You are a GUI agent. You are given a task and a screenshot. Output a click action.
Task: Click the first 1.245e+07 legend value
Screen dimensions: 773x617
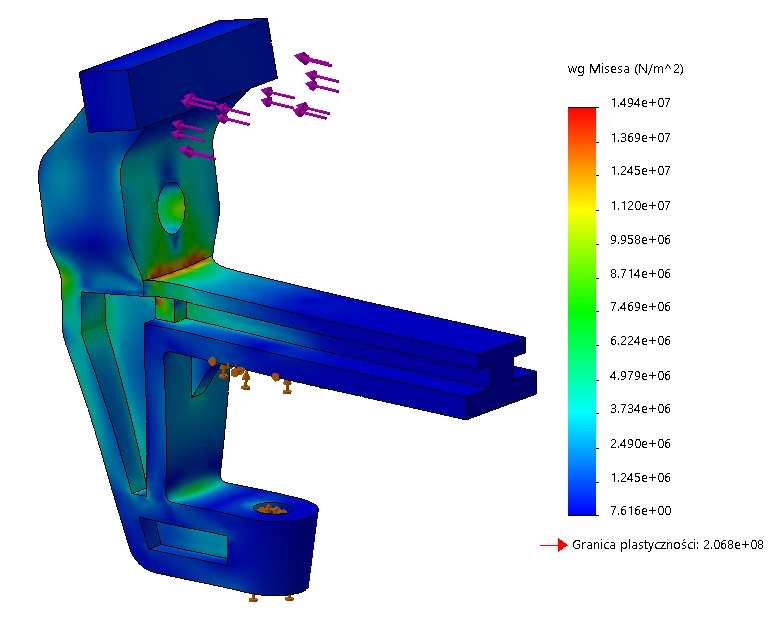pyautogui.click(x=640, y=171)
